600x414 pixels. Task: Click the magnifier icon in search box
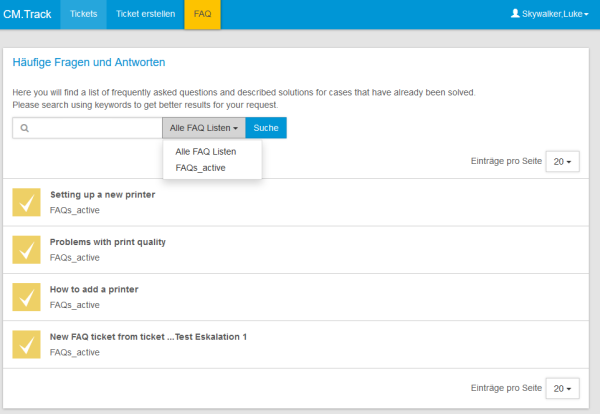pyautogui.click(x=24, y=128)
